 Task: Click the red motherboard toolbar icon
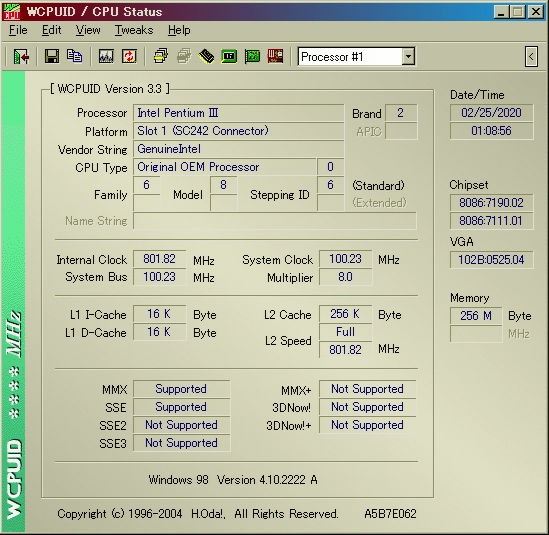tap(275, 56)
